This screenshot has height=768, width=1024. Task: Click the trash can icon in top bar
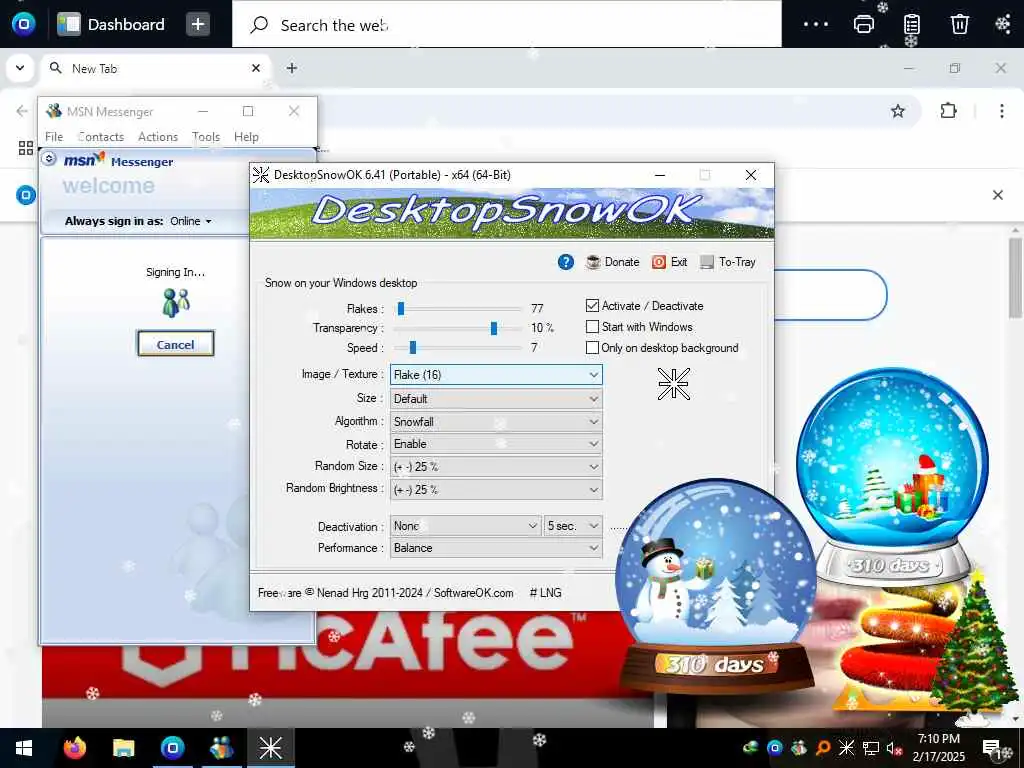(x=959, y=25)
